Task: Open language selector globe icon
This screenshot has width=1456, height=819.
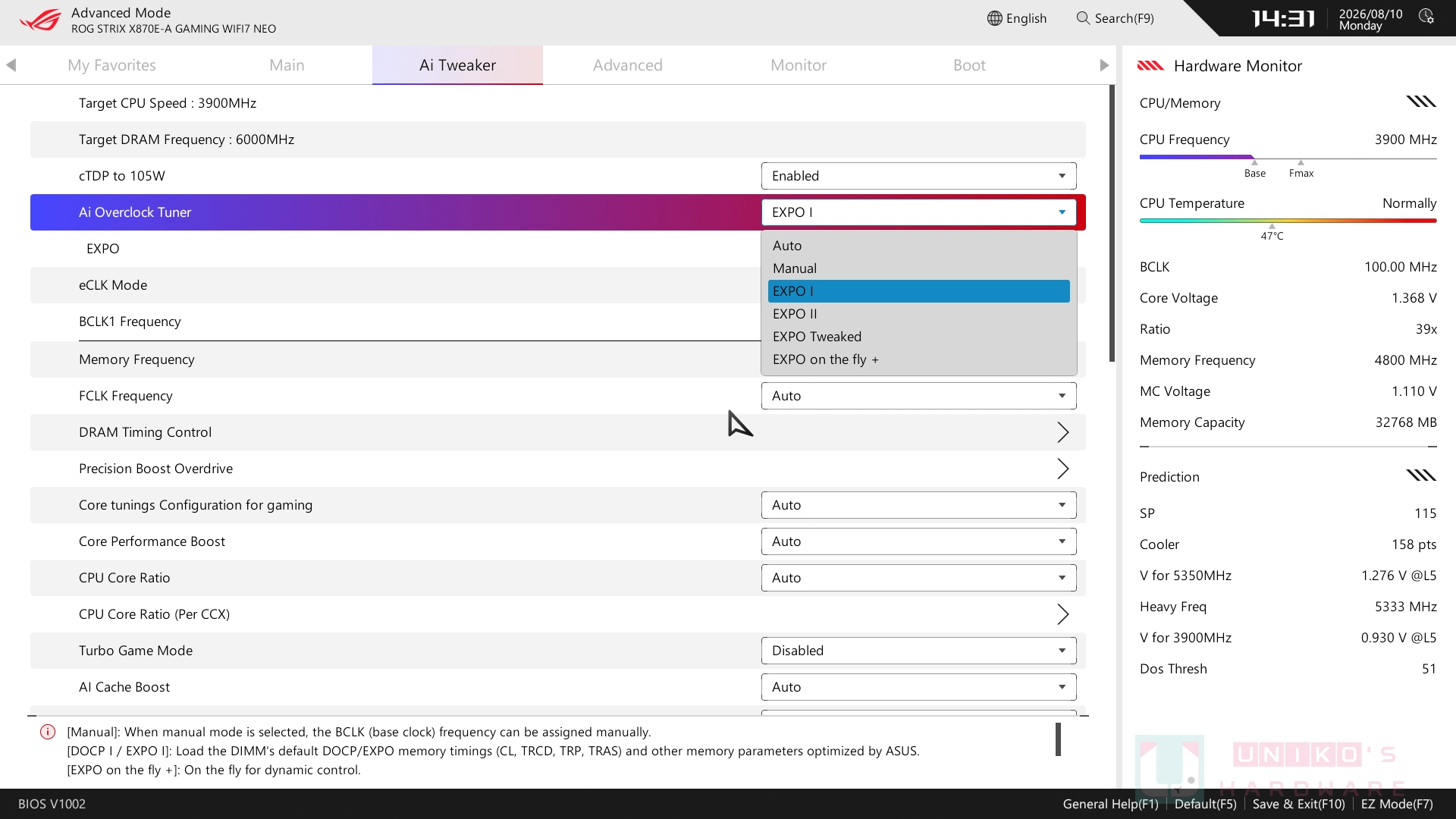Action: pos(994,18)
